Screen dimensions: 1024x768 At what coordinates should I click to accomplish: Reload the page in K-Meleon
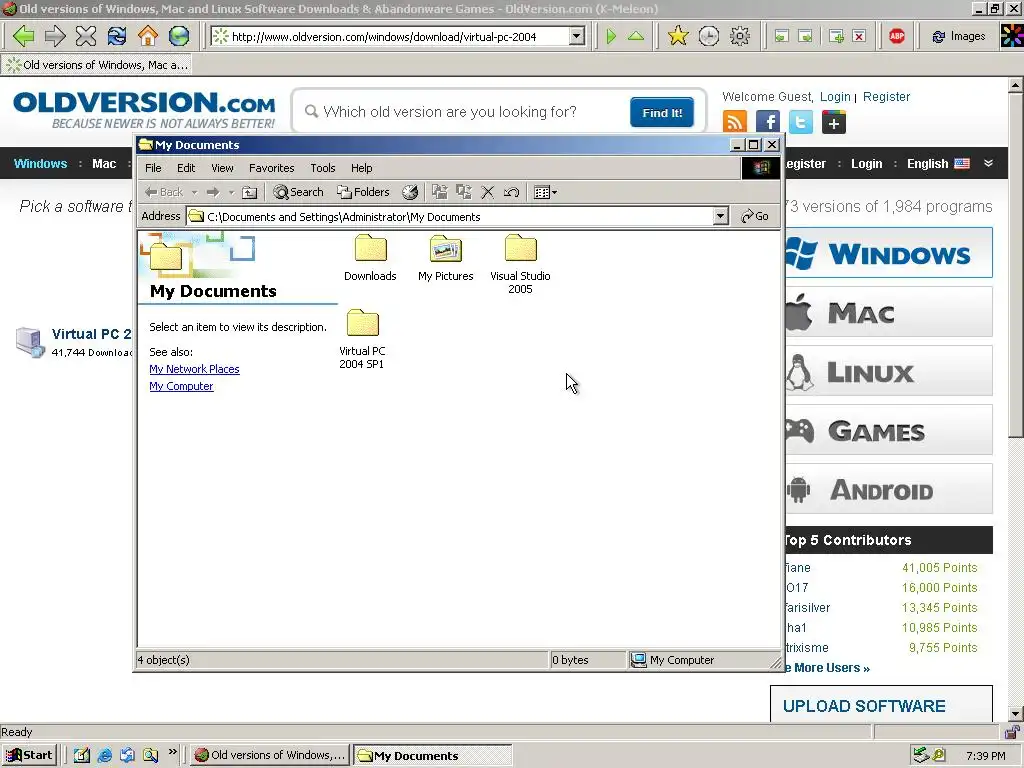117,36
